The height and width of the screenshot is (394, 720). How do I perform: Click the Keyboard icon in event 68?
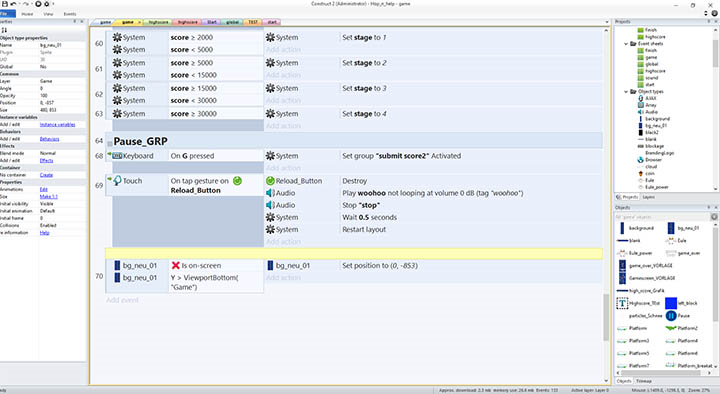tap(118, 156)
